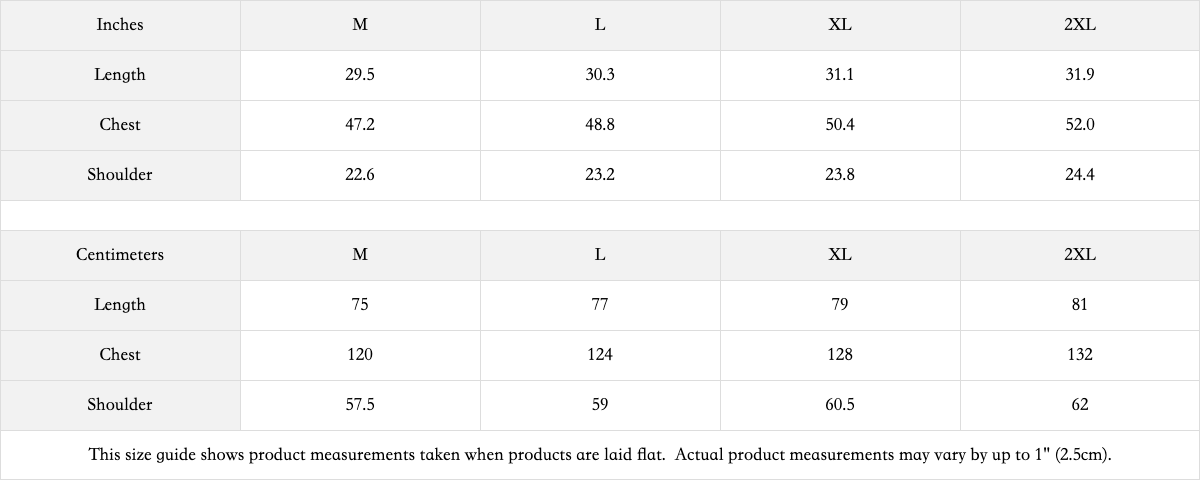Select the Shoulder row label in Centimeters table
Viewport: 1200px width, 480px height.
click(x=120, y=405)
